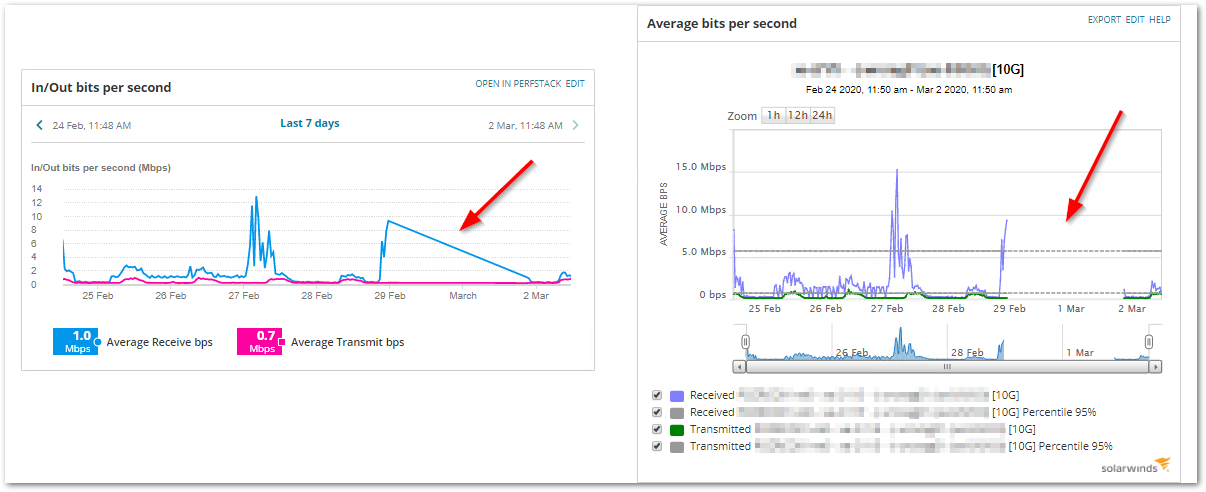Click the green Transmitted legend swatch
Screen dimensions: 1206x492
click(x=677, y=430)
